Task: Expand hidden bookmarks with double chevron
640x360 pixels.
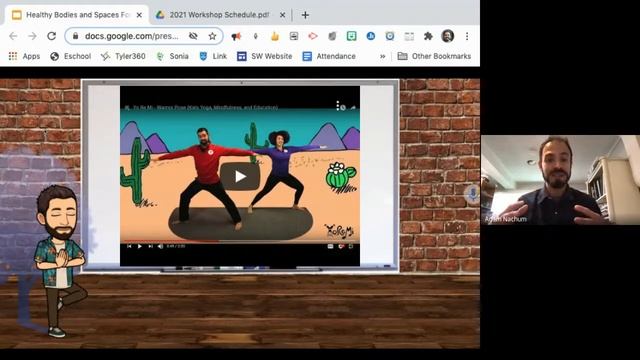Action: point(382,56)
